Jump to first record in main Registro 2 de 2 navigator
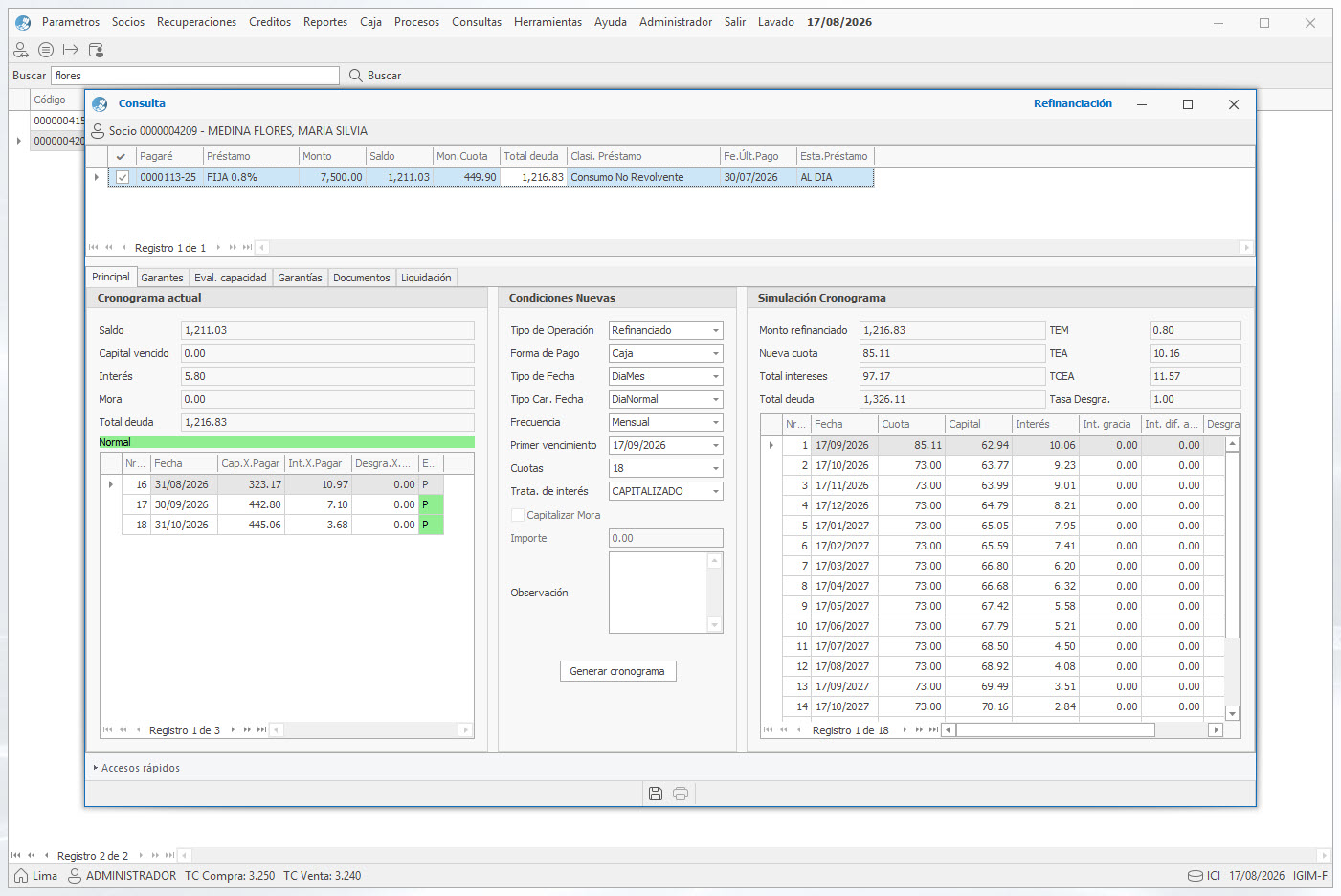Screen dimensions: 1341x896 (x=16, y=856)
